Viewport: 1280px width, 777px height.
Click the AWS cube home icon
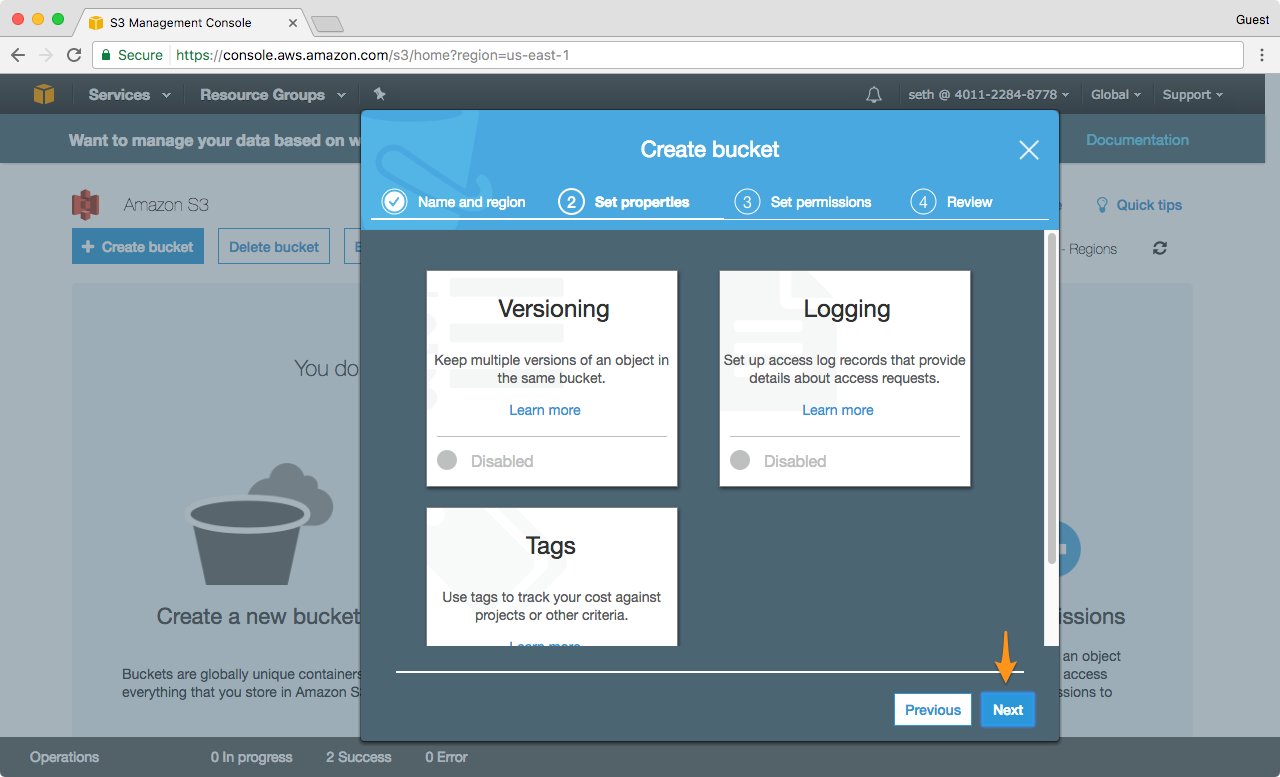pos(44,94)
